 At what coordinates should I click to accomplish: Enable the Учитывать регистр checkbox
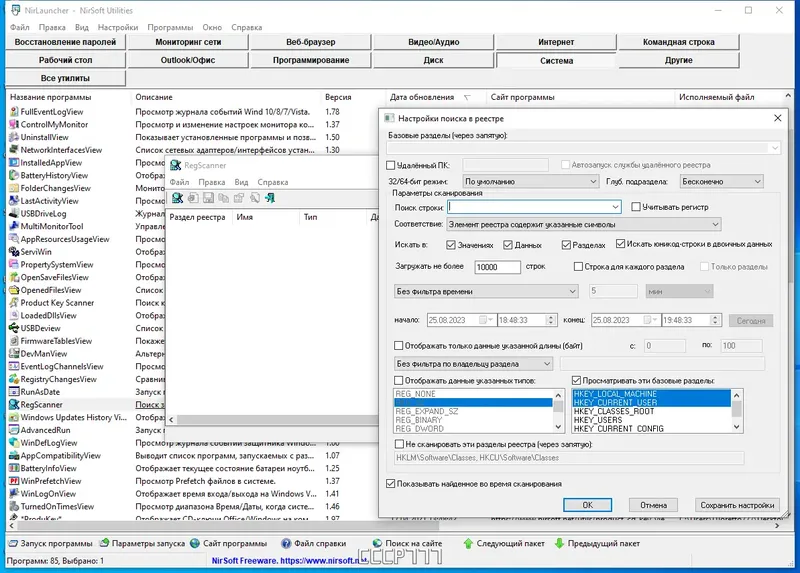coord(636,207)
